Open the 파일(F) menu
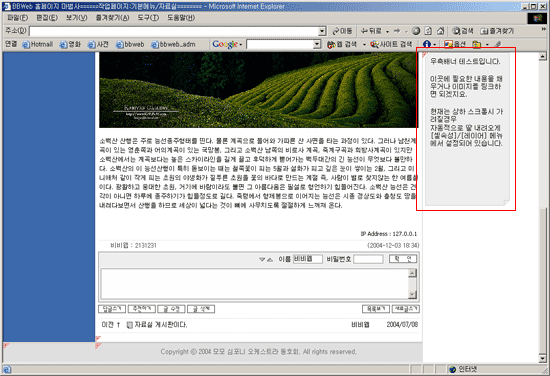The width and height of the screenshot is (550, 376). click(x=18, y=18)
